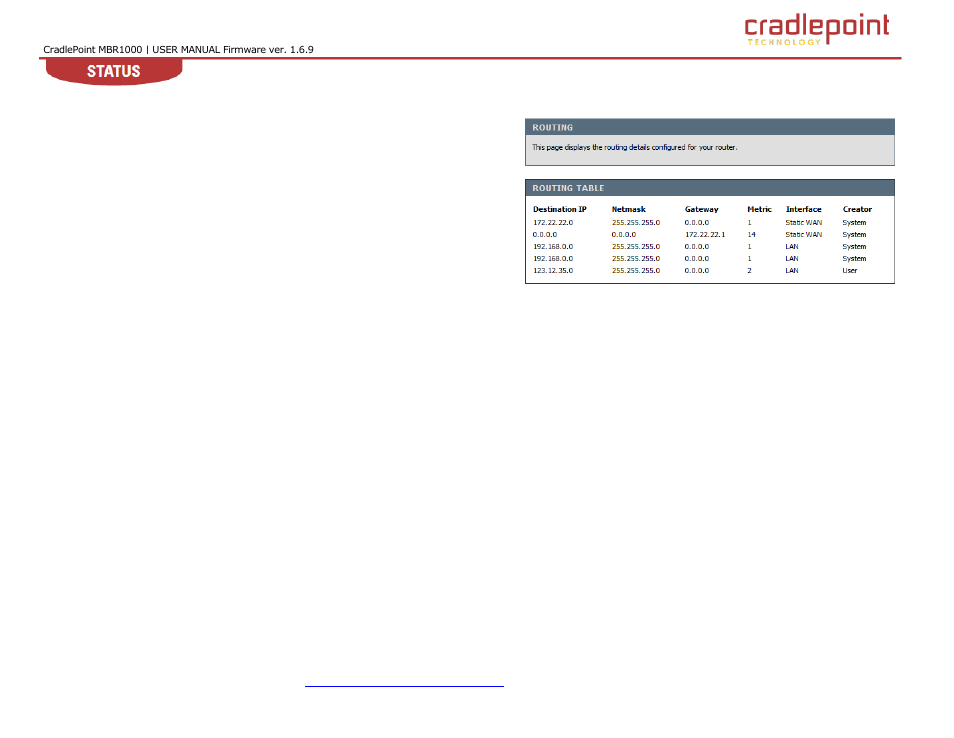The image size is (954, 738).
Task: Click the metric value 2 in 123.12.35.0 row
Action: coord(750,271)
